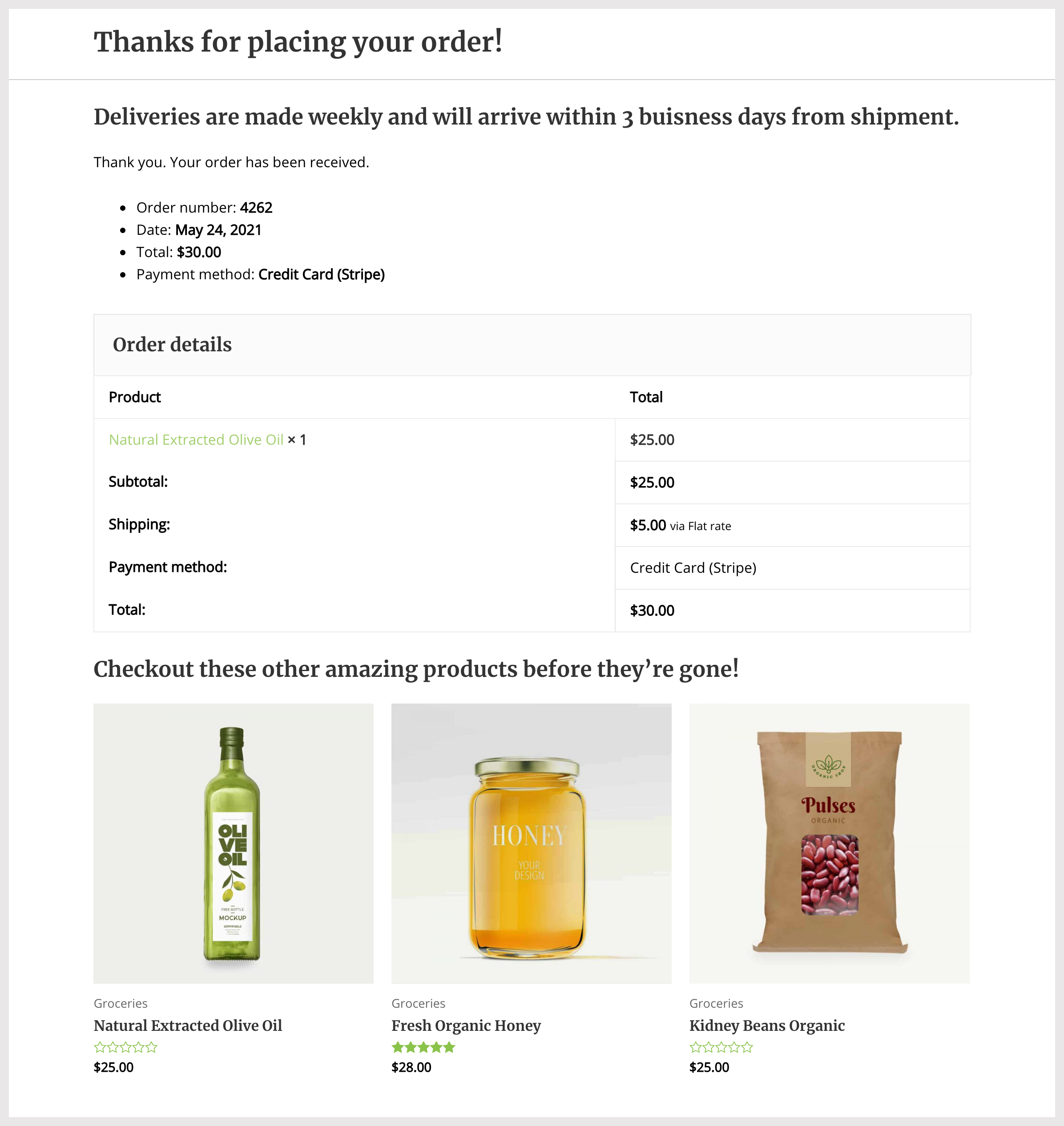The height and width of the screenshot is (1126, 1064).
Task: Click the five-star rating under Fresh Organic Honey
Action: click(x=423, y=1047)
